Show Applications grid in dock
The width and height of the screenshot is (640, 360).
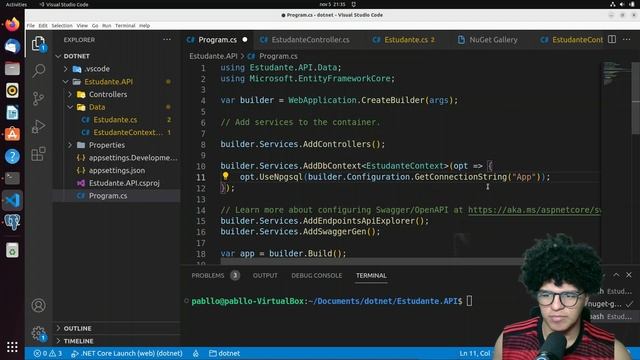(x=12, y=347)
